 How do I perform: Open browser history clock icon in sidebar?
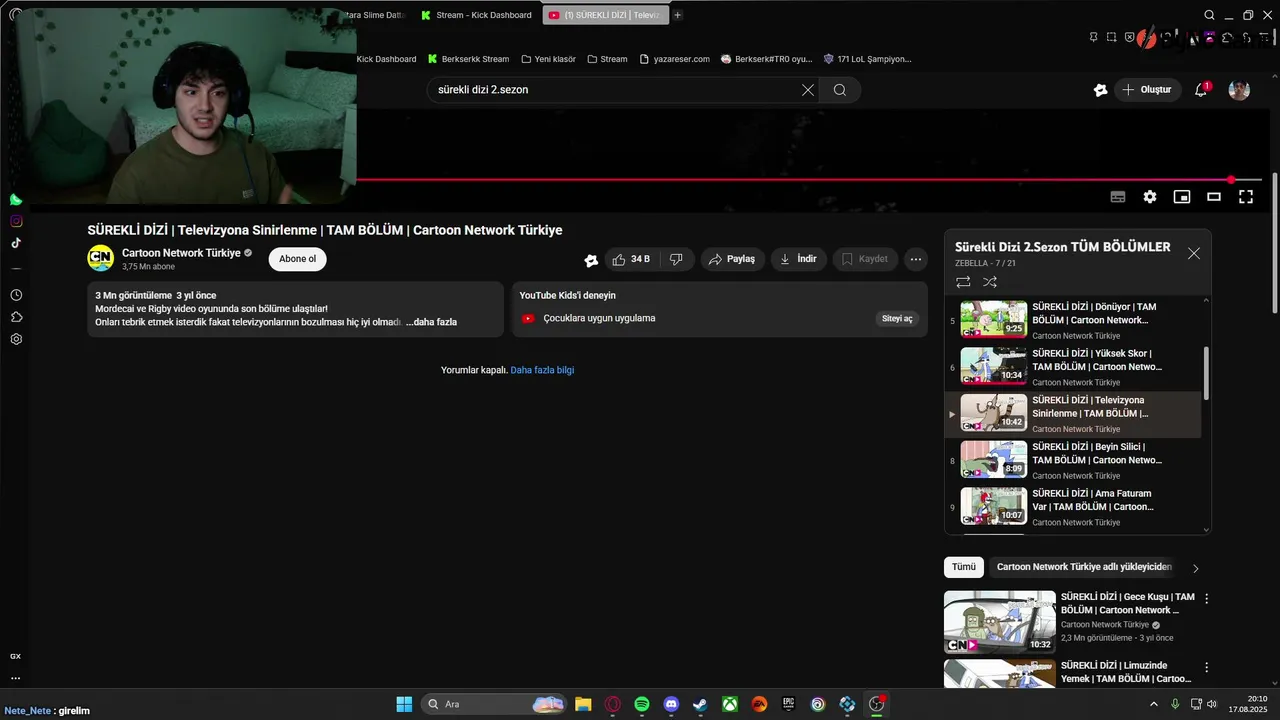tap(16, 295)
